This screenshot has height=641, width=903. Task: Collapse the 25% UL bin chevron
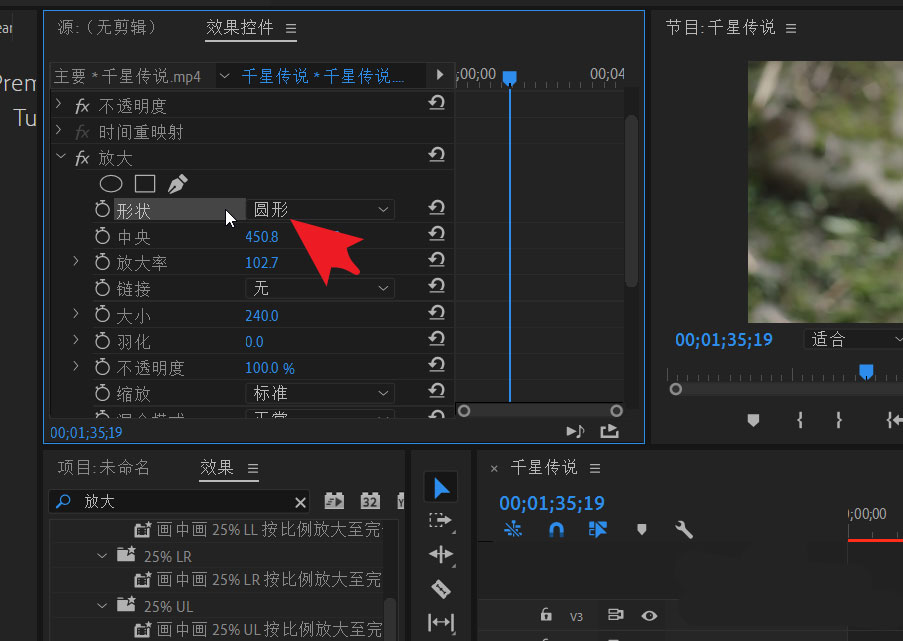click(101, 606)
